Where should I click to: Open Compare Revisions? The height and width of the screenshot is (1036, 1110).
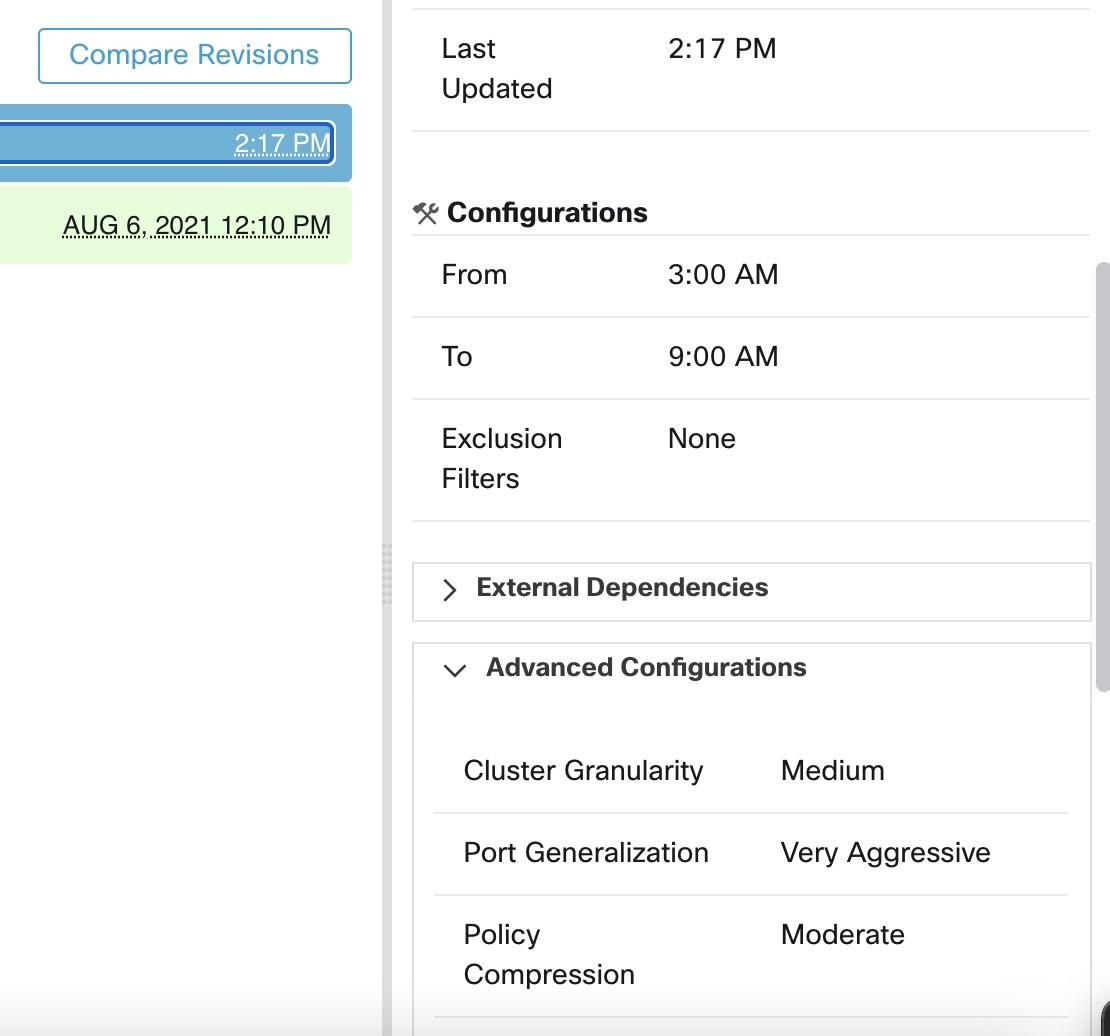coord(195,56)
